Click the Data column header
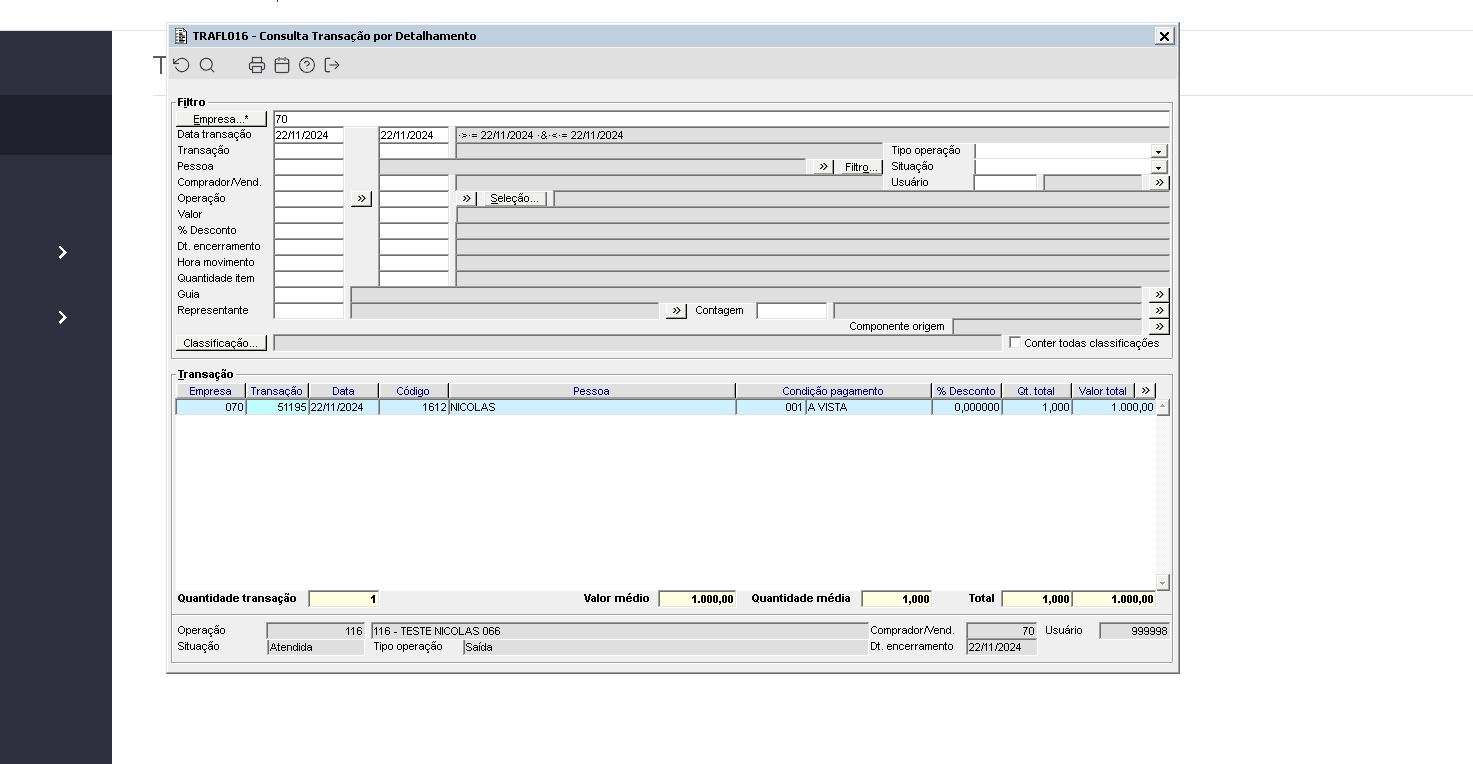Screen dimensions: 1473x764 (x=344, y=391)
